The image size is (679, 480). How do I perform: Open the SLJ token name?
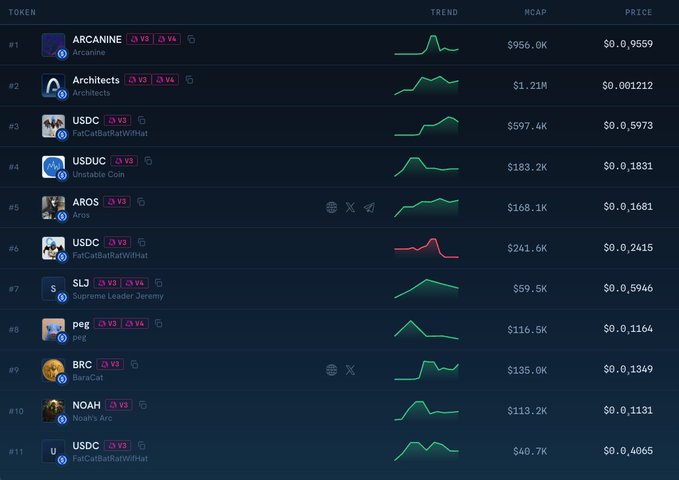click(81, 283)
